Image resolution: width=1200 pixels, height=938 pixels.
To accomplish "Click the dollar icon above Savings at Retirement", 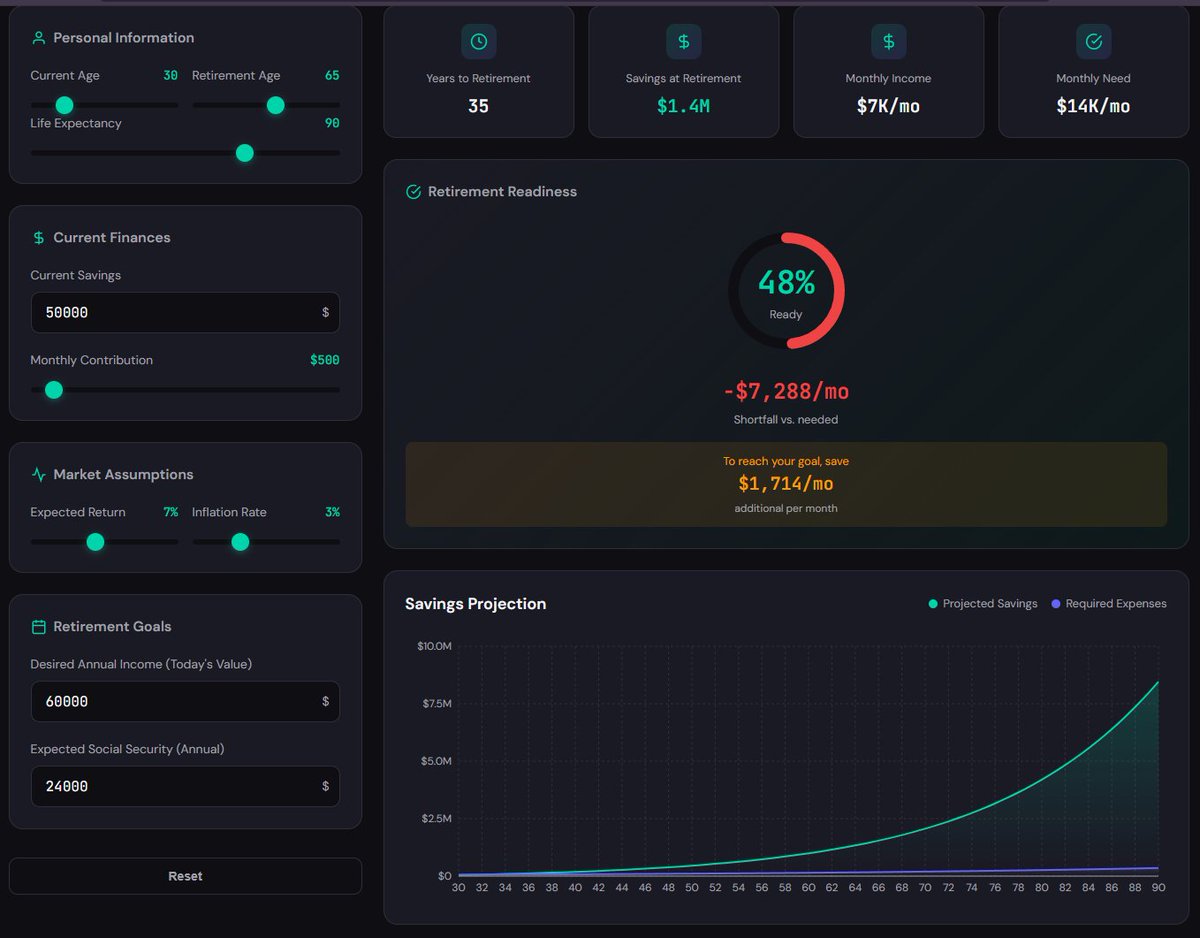I will tap(684, 42).
